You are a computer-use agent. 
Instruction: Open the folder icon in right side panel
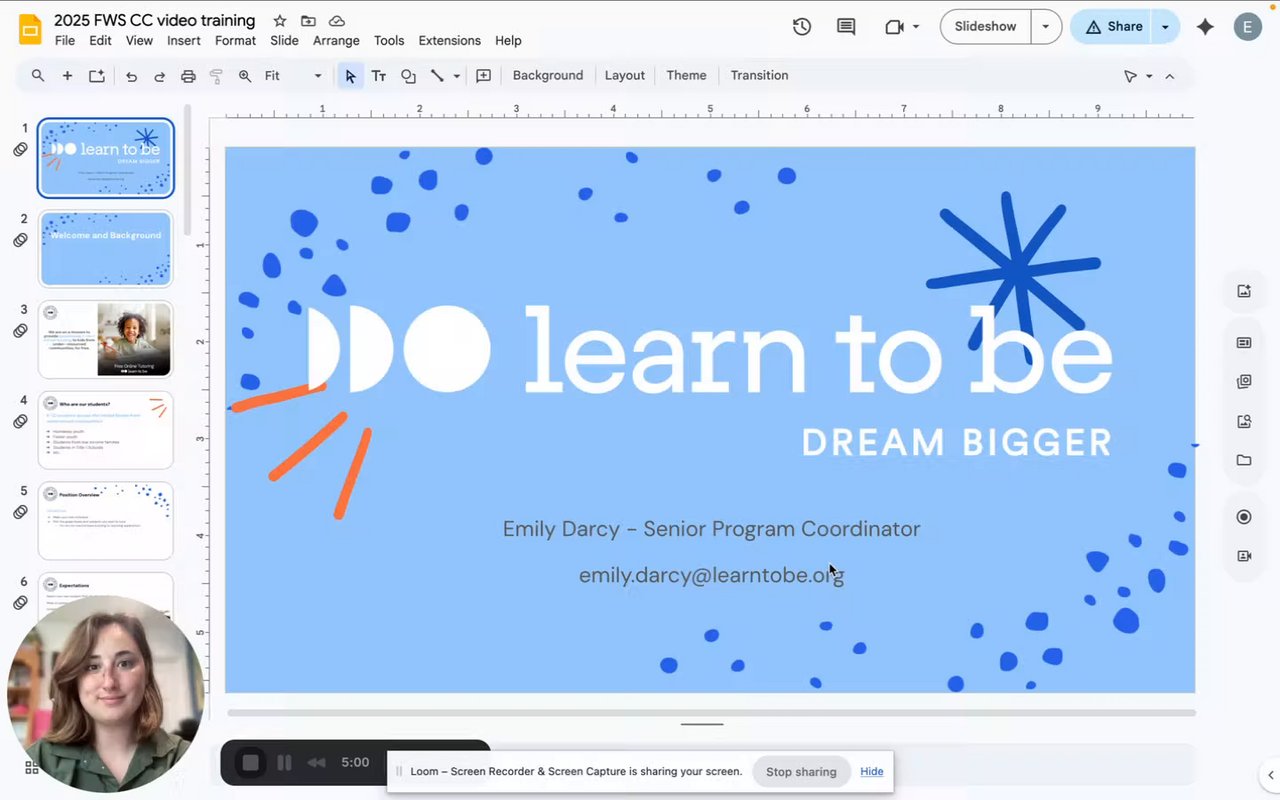pyautogui.click(x=1244, y=460)
